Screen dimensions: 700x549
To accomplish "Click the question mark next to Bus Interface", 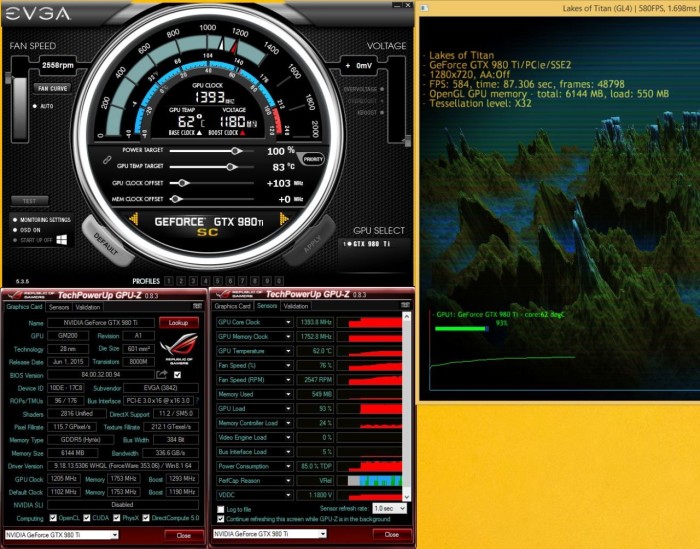I will click(x=197, y=401).
